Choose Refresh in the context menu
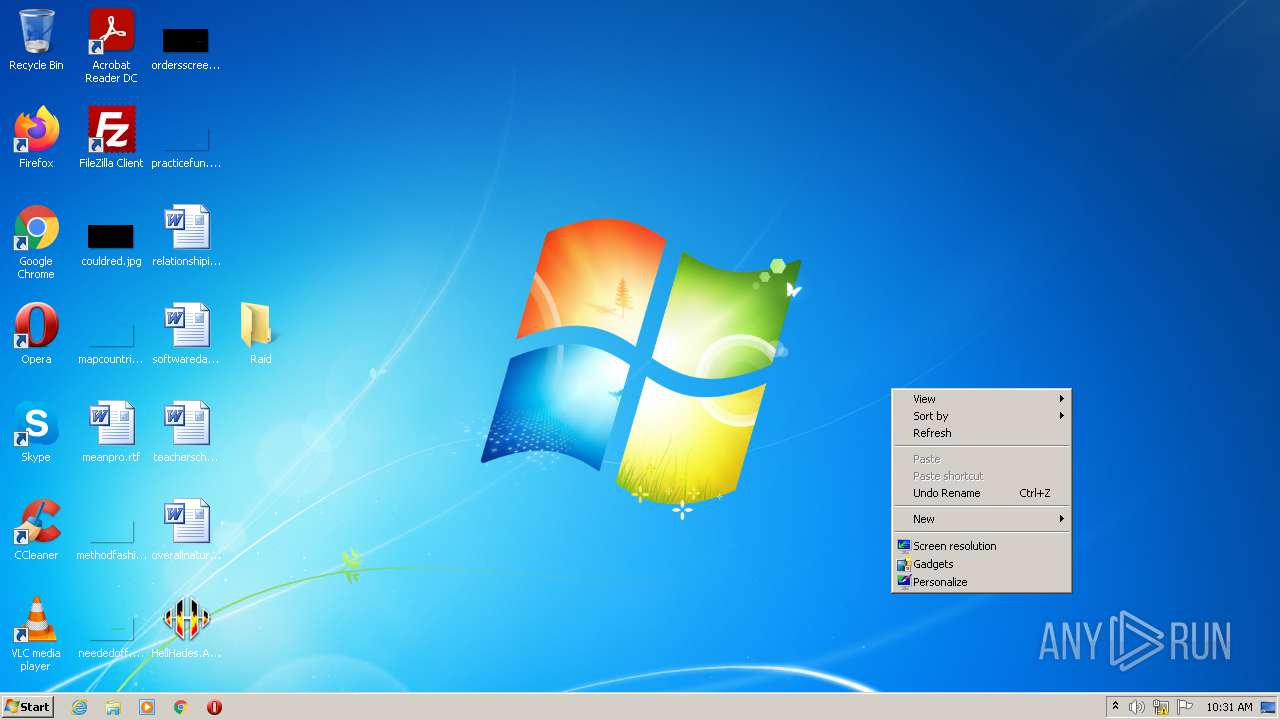Viewport: 1280px width, 720px height. click(981, 433)
